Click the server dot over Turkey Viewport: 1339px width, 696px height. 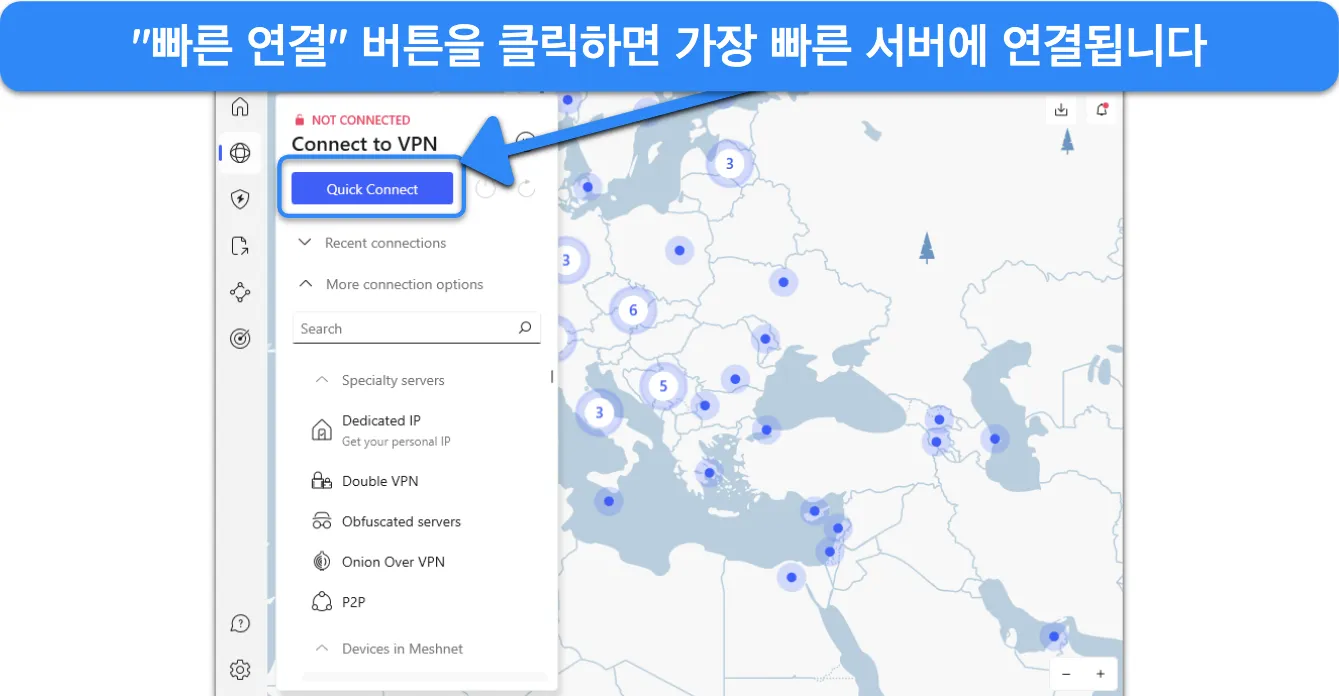767,430
